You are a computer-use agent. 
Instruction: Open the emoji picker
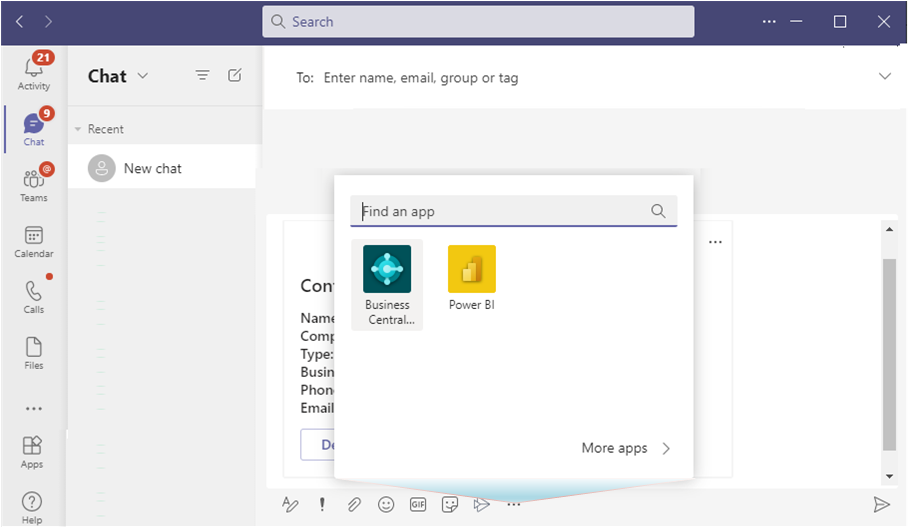coord(386,505)
